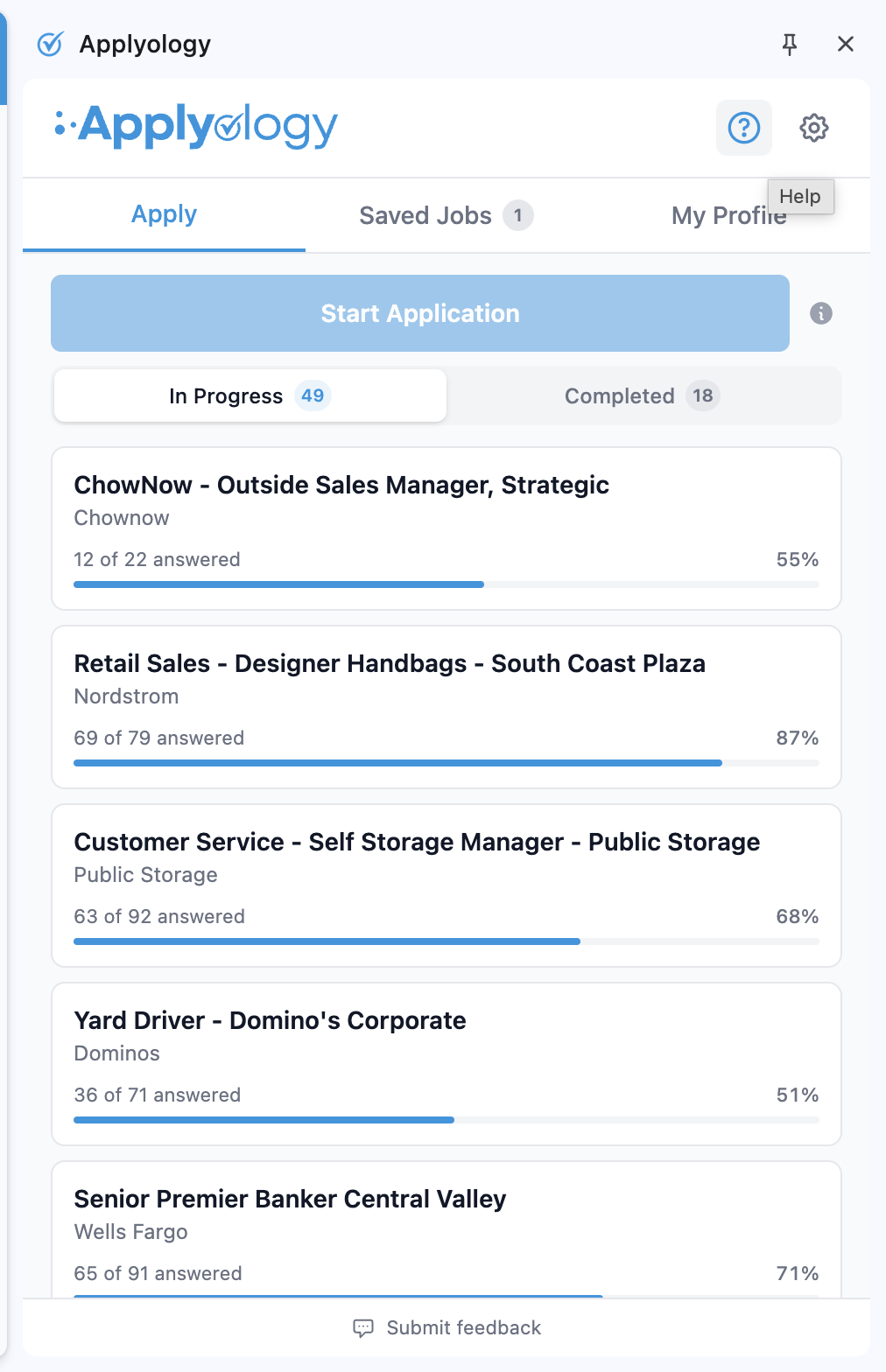Open the Saved Jobs tab

[x=447, y=215]
